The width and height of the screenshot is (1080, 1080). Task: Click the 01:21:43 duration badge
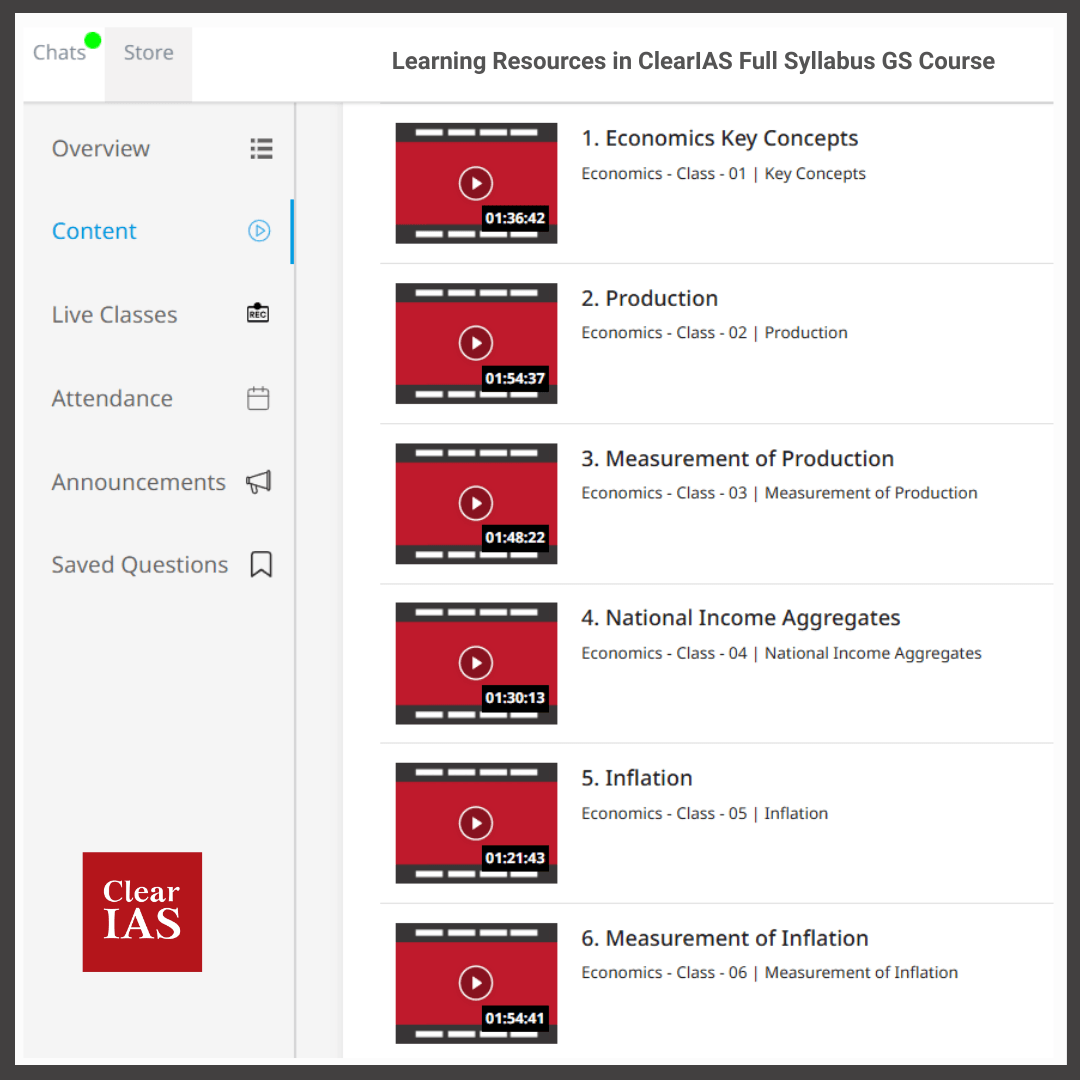coord(515,858)
